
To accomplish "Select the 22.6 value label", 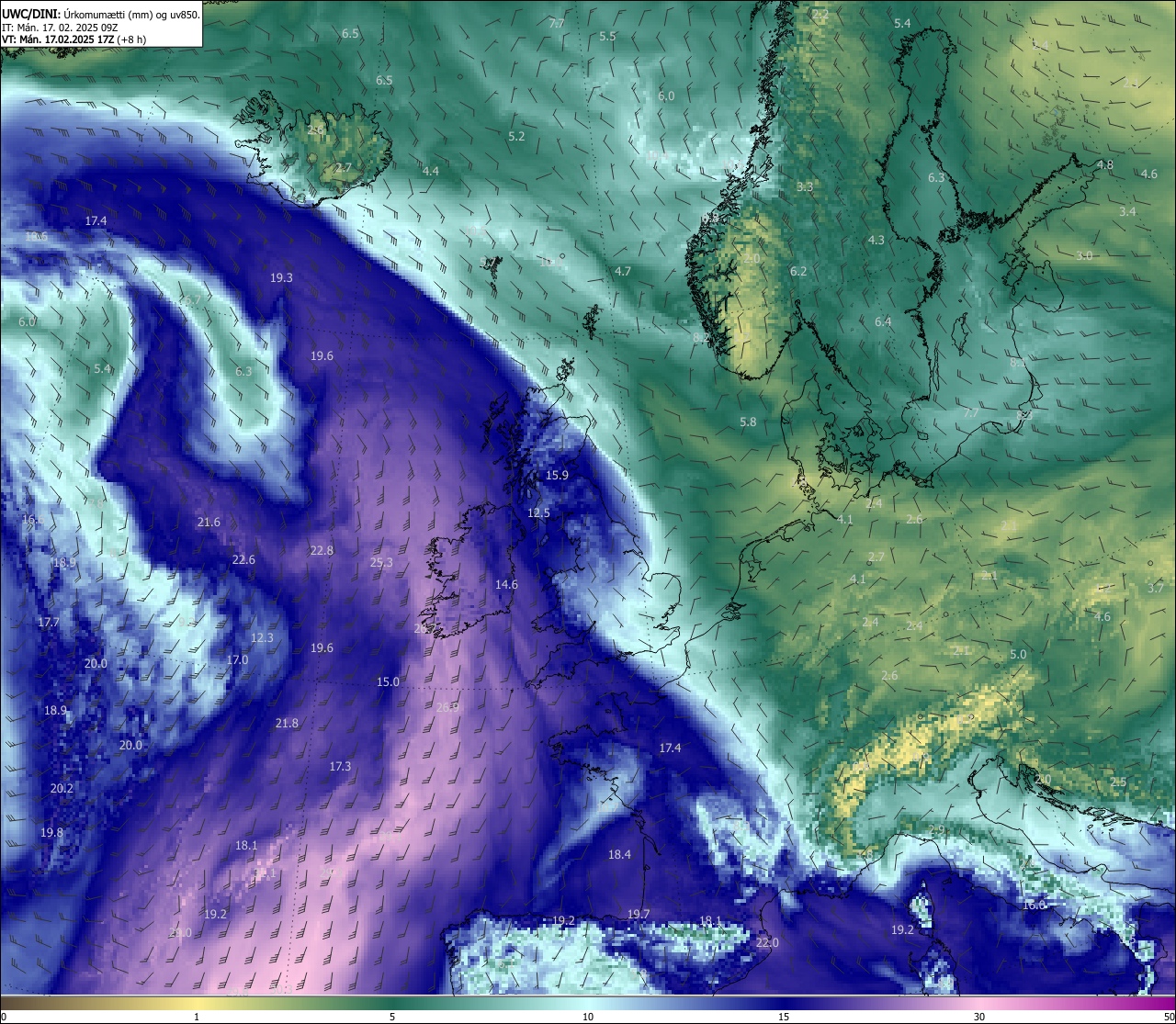I will click(x=243, y=560).
